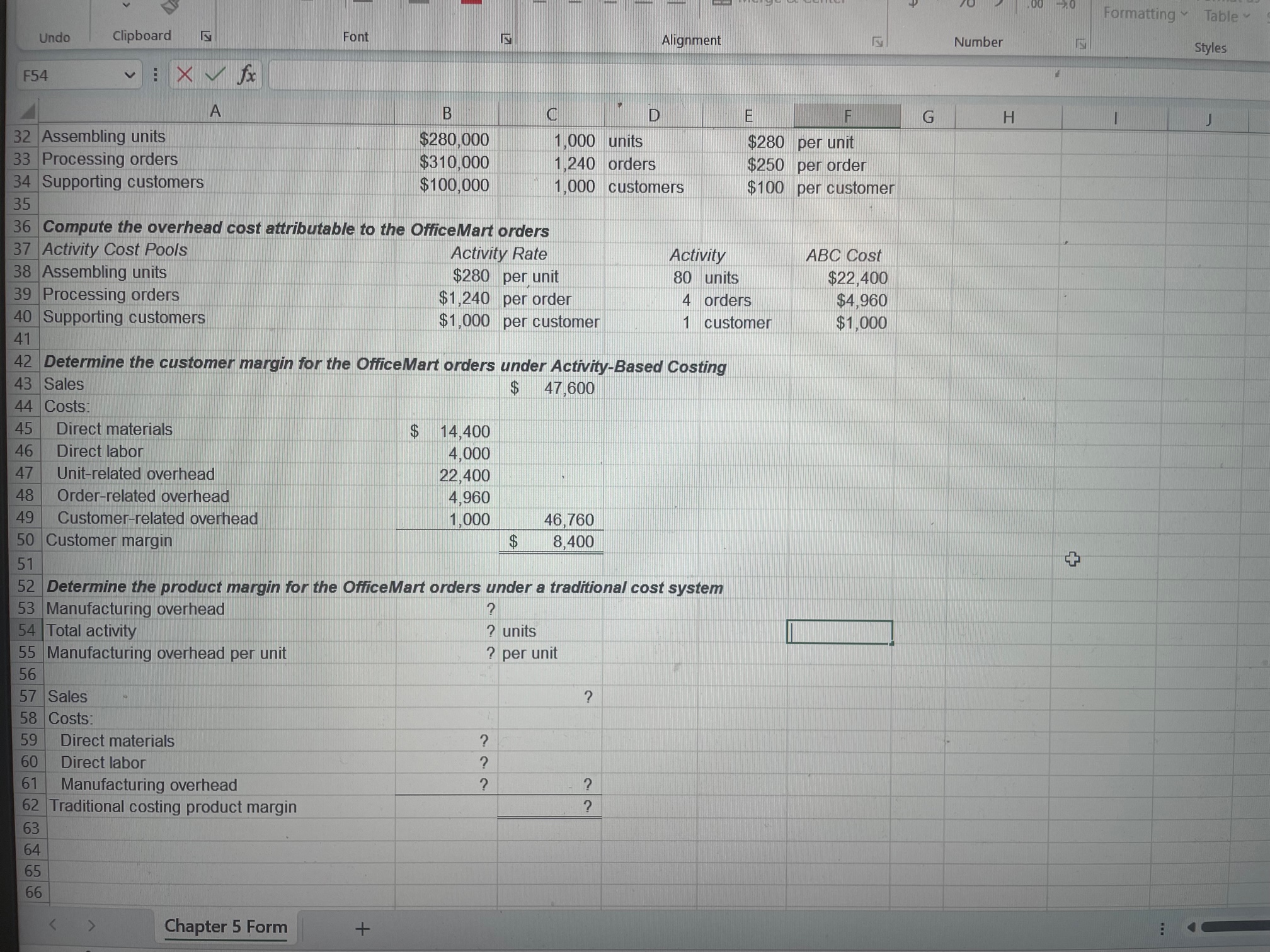1270x952 pixels.
Task: Click the Insert Function (fx) icon
Action: tap(246, 75)
